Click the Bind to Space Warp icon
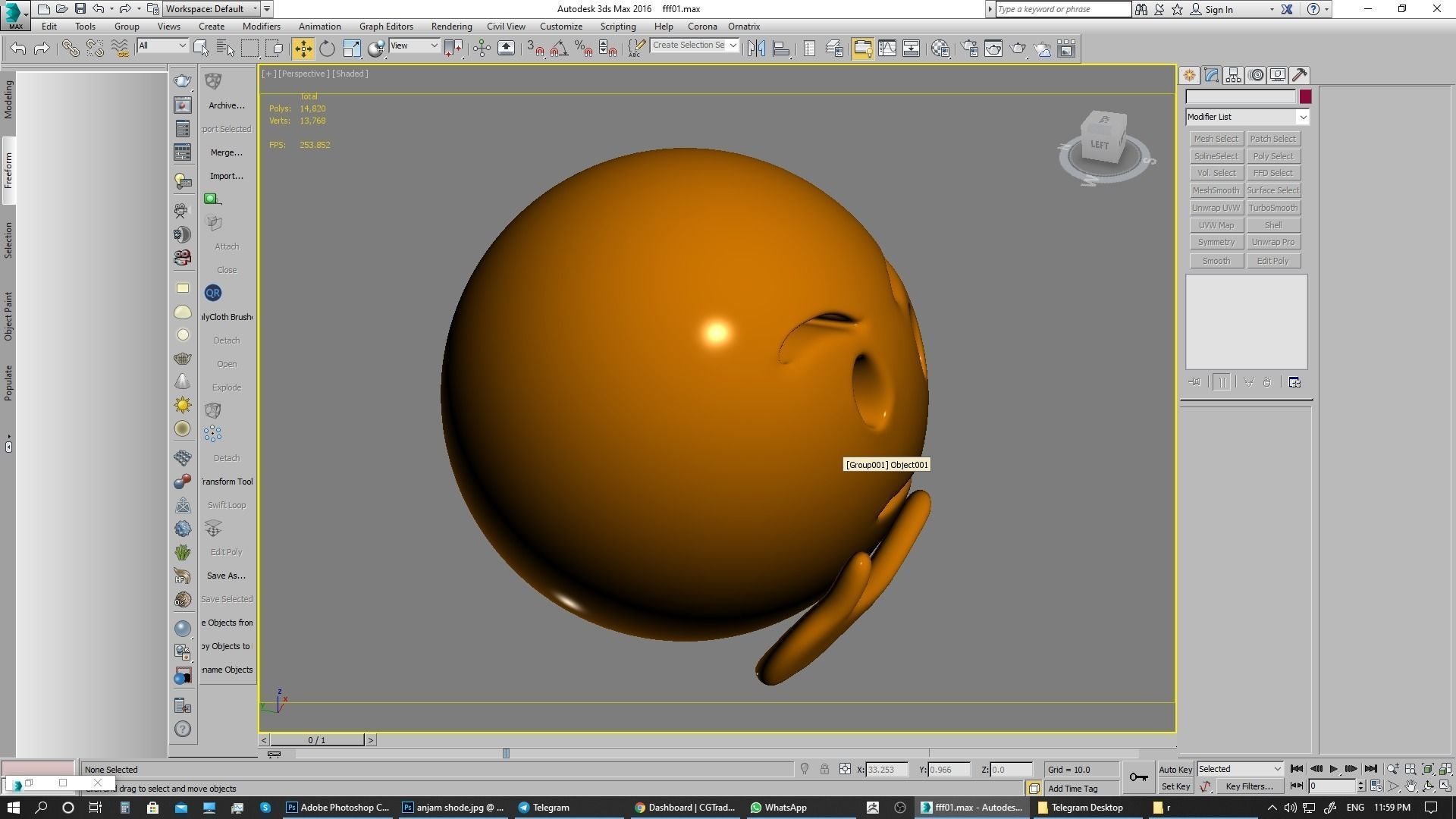Image resolution: width=1456 pixels, height=819 pixels. pyautogui.click(x=120, y=49)
